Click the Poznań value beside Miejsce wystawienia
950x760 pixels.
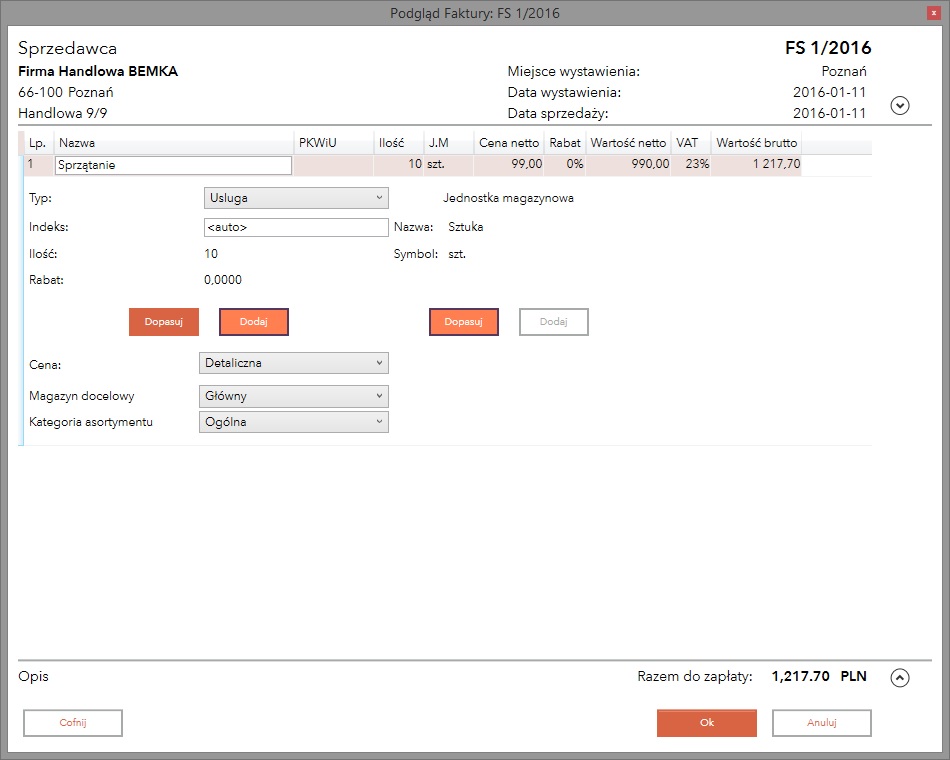click(844, 72)
